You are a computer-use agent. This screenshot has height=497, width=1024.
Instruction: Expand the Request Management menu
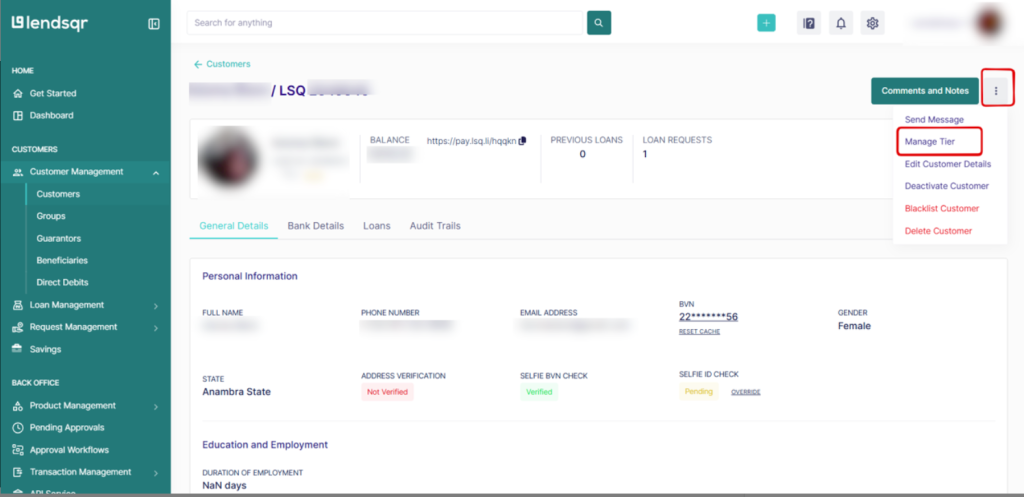156,327
